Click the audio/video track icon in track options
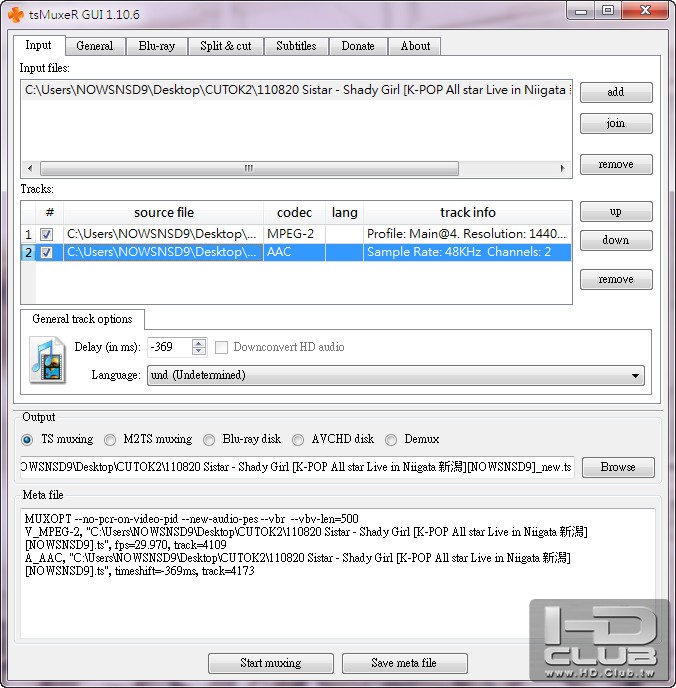The image size is (676, 688). click(x=48, y=360)
